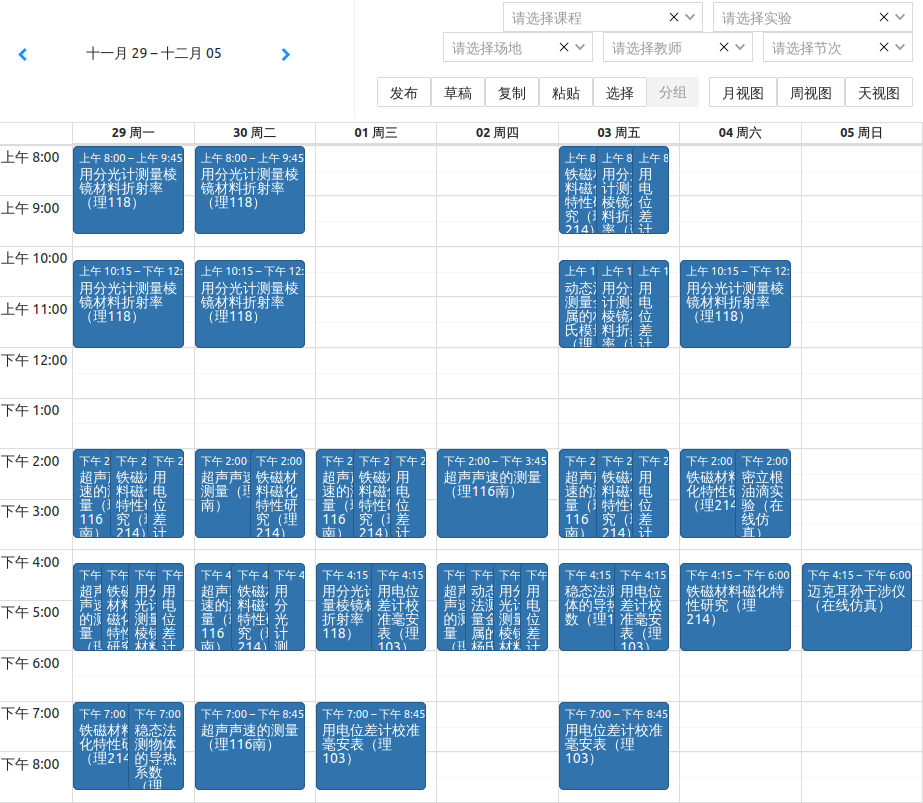The height and width of the screenshot is (803, 923).
Task: Click the Copy button
Action: [512, 93]
